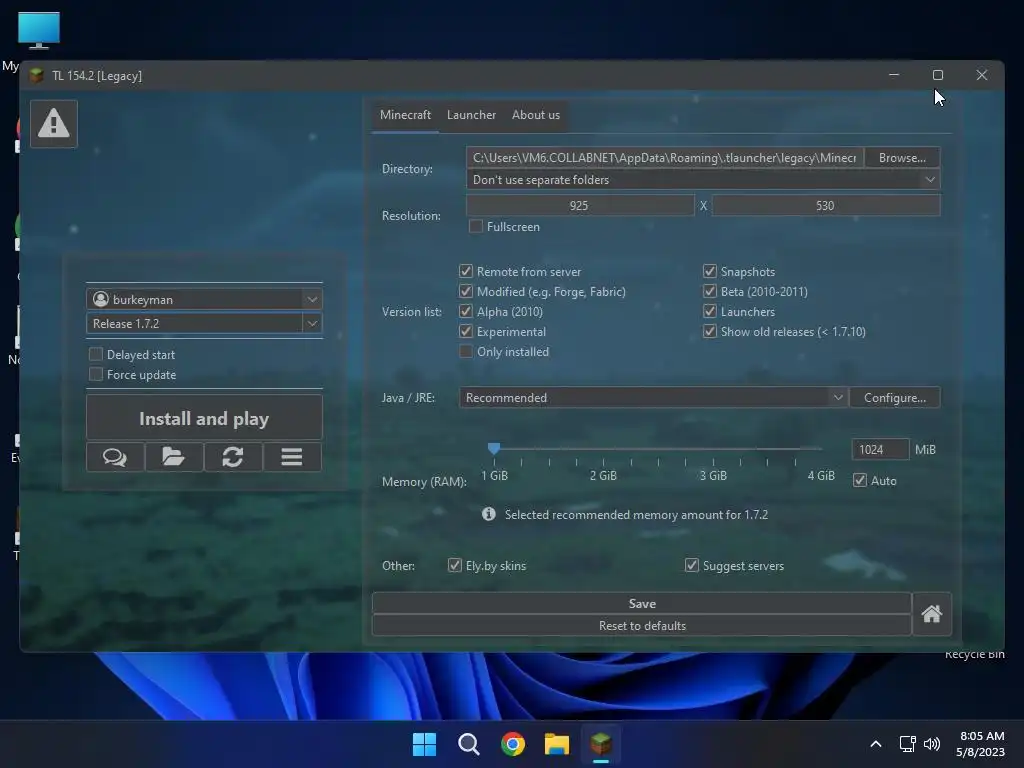1024x768 pixels.
Task: Uncheck the Launchers checkbox
Action: (x=710, y=312)
